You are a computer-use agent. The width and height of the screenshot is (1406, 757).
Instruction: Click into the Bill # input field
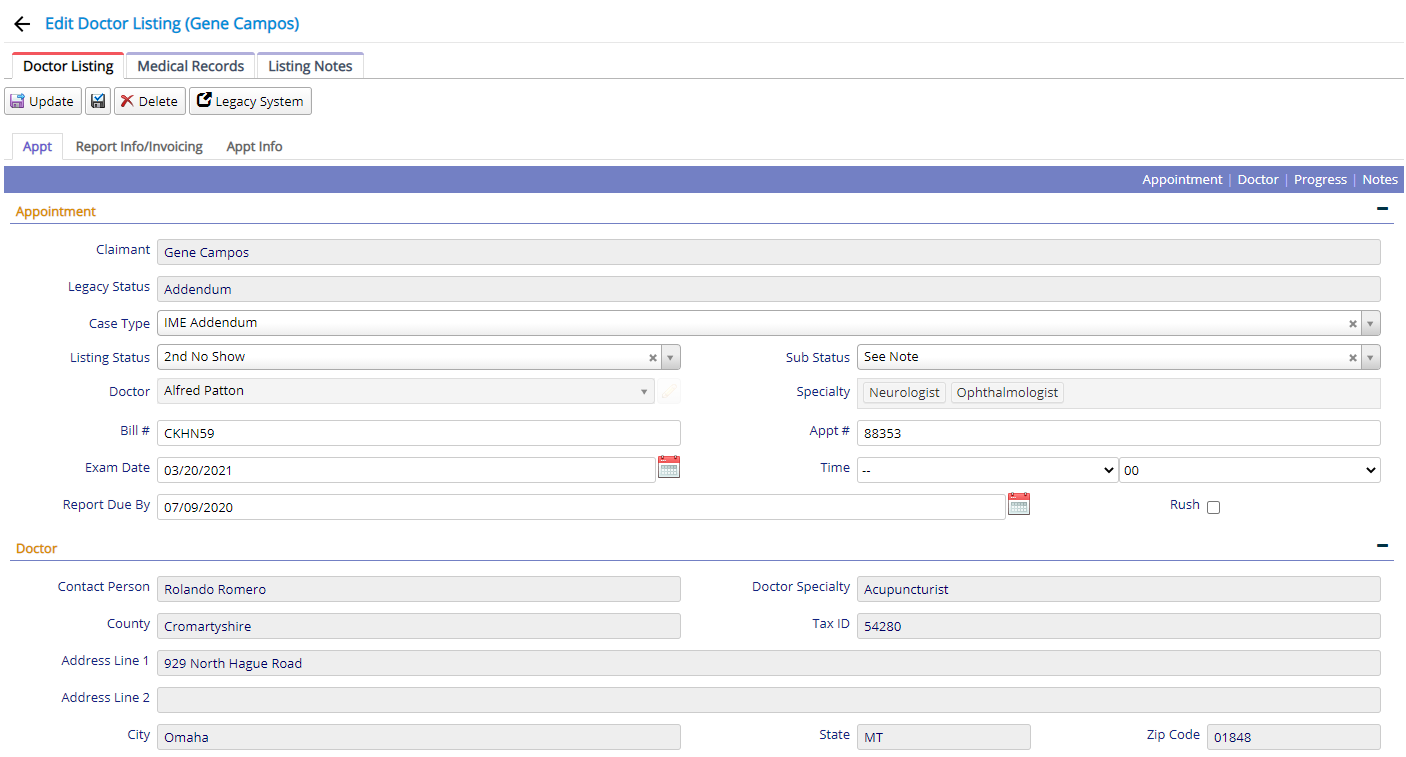coord(418,433)
